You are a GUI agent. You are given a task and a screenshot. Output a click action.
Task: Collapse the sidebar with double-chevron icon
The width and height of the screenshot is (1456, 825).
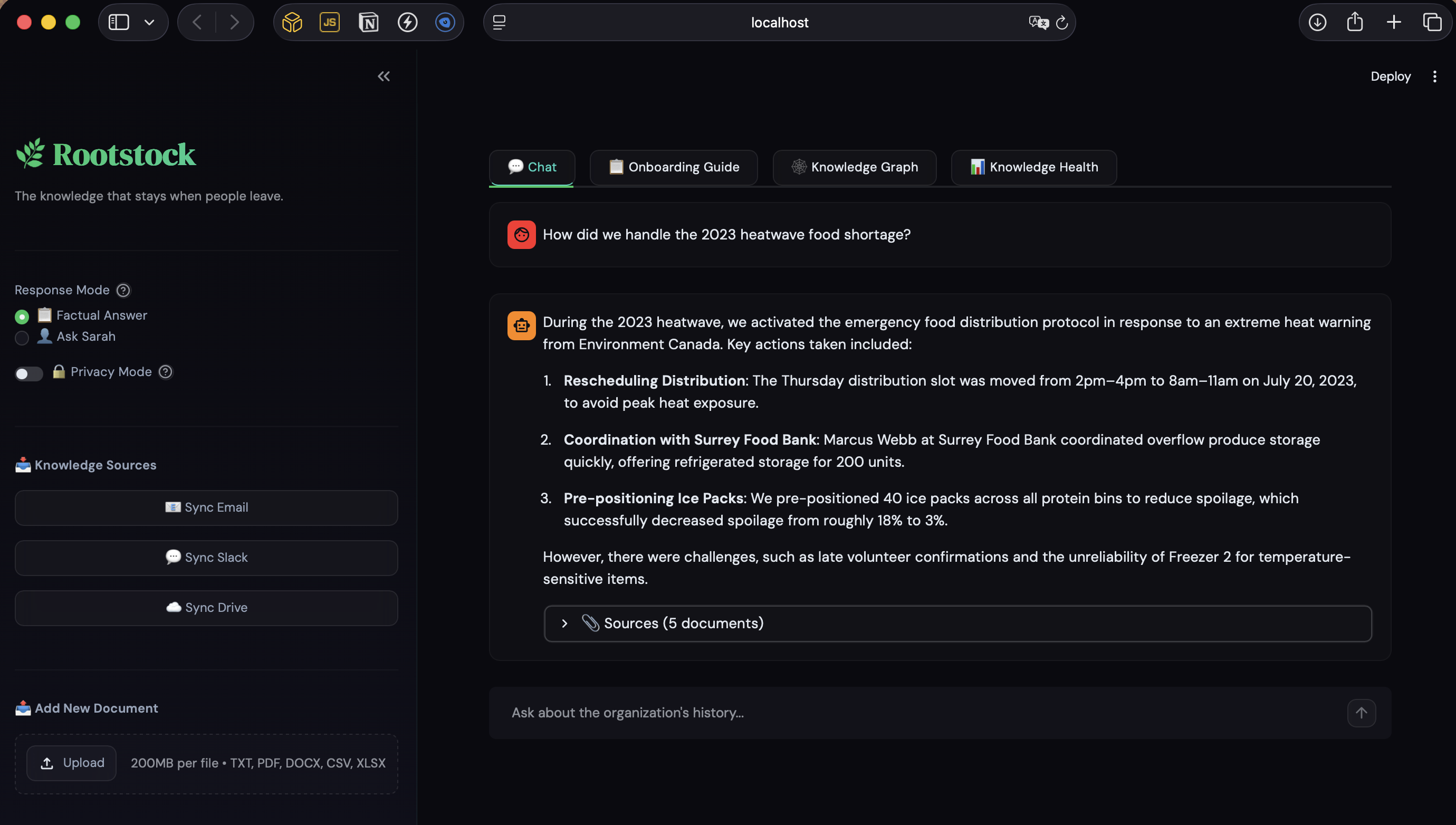tap(384, 76)
